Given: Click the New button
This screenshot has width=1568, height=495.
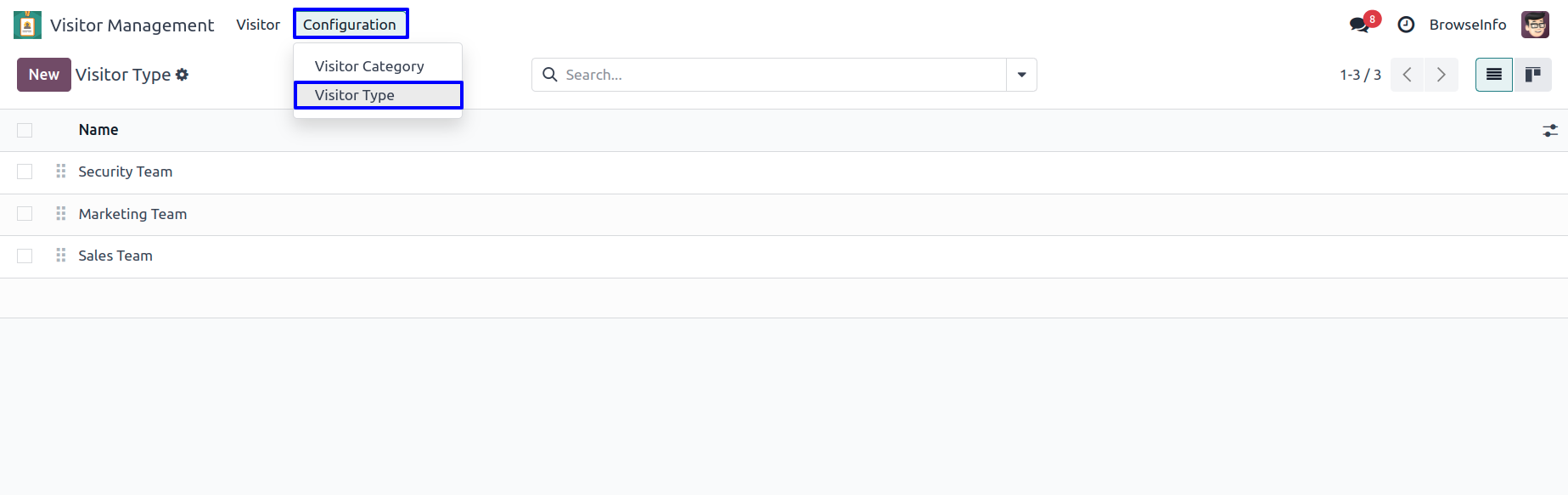Looking at the screenshot, I should click(x=44, y=75).
